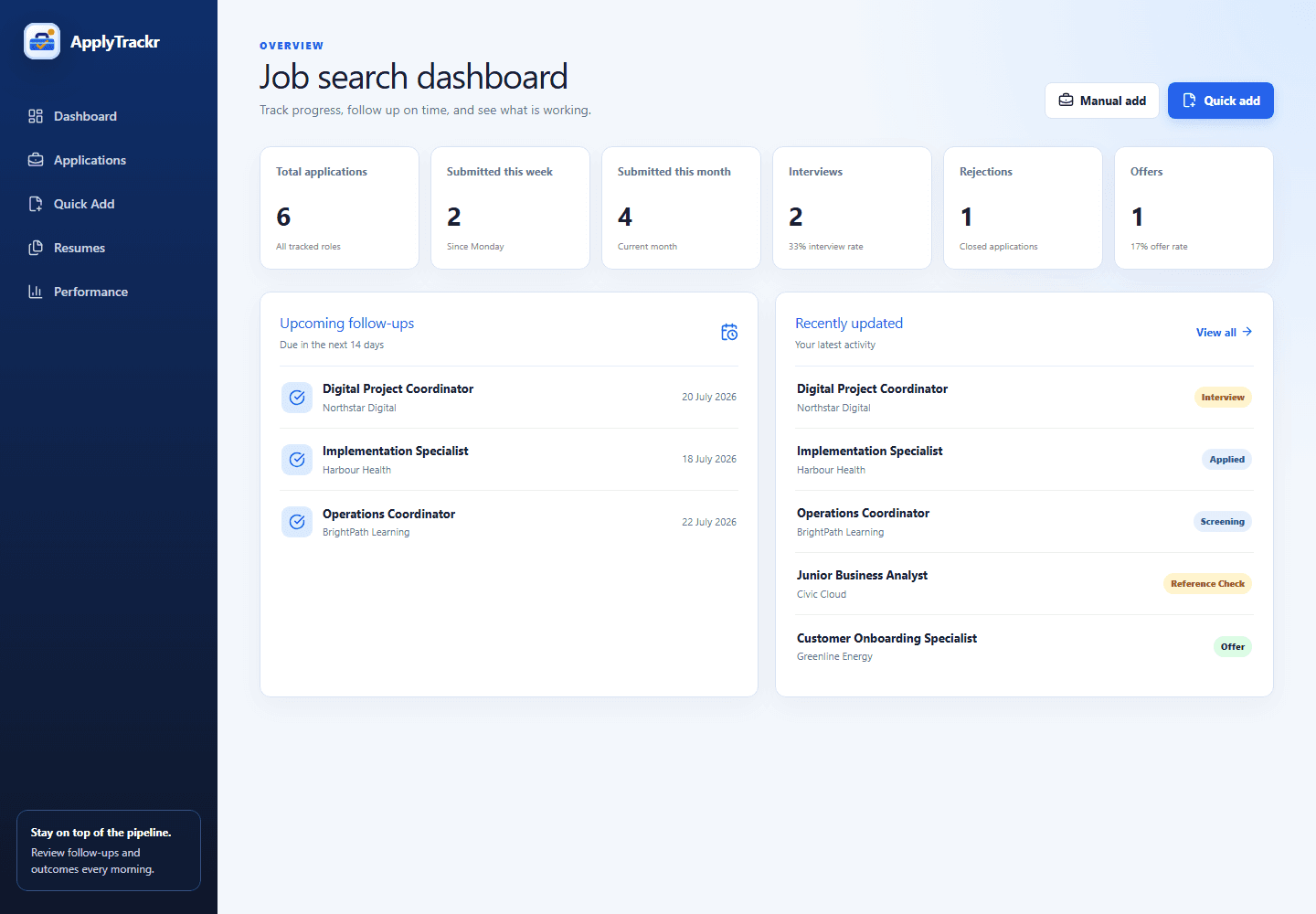Open Operations Coordinator in Upcoming follow-ups

509,522
